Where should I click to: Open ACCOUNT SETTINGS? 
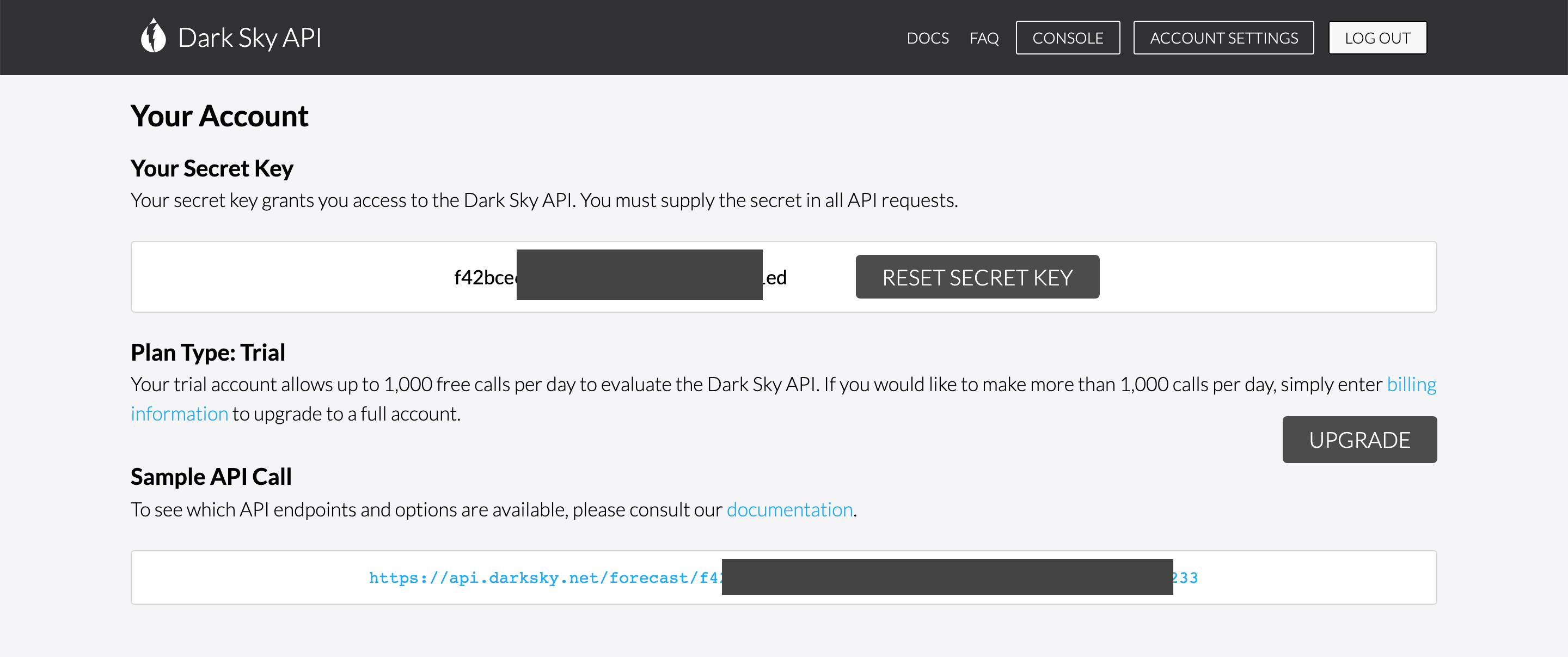pos(1223,38)
